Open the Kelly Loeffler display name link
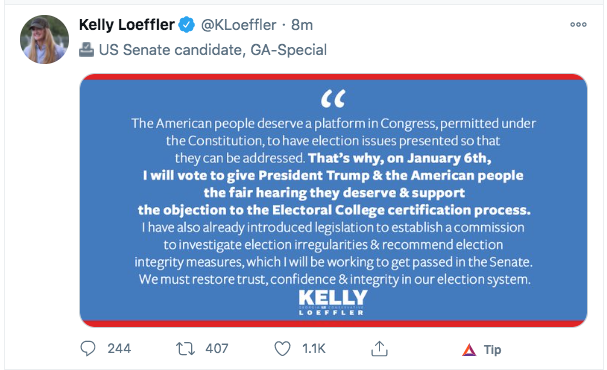The image size is (607, 370). pos(127,25)
